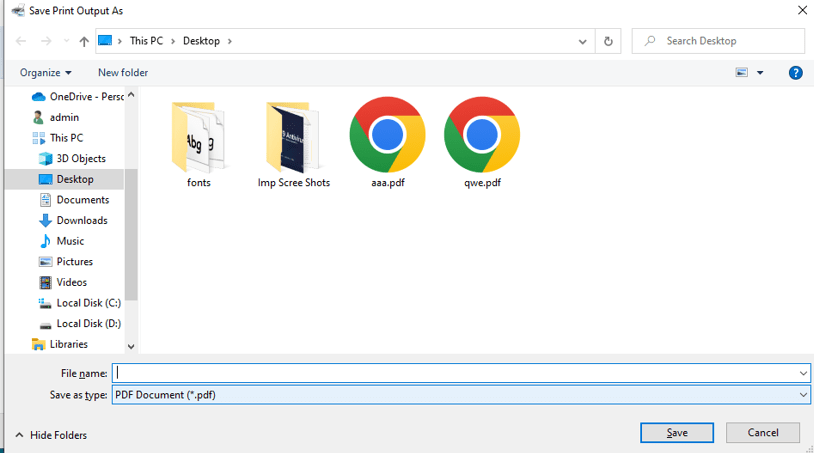This screenshot has width=814, height=453.
Task: Change view with the view icon
Action: click(x=741, y=73)
